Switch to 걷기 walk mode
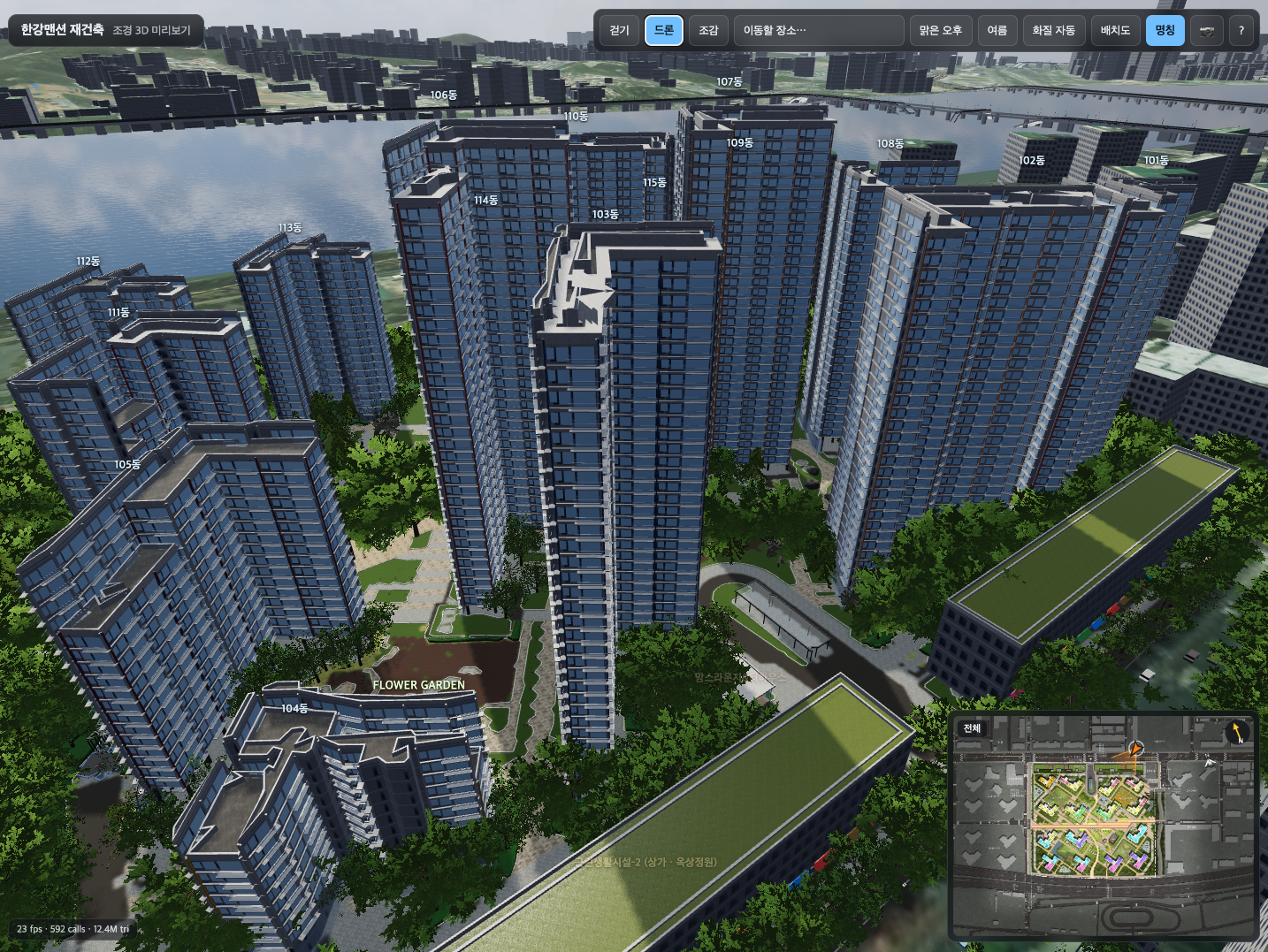The height and width of the screenshot is (952, 1268). pyautogui.click(x=619, y=30)
